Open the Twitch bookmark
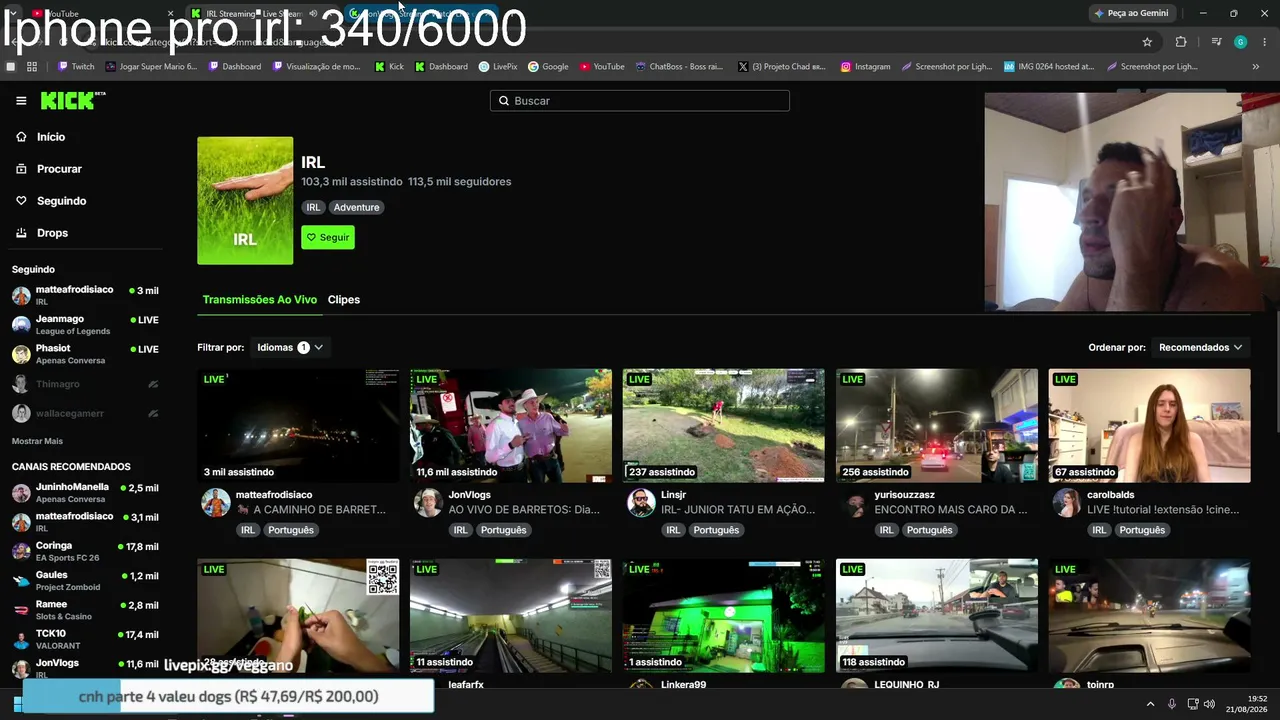Screen dimensions: 1280x720 click(76, 67)
